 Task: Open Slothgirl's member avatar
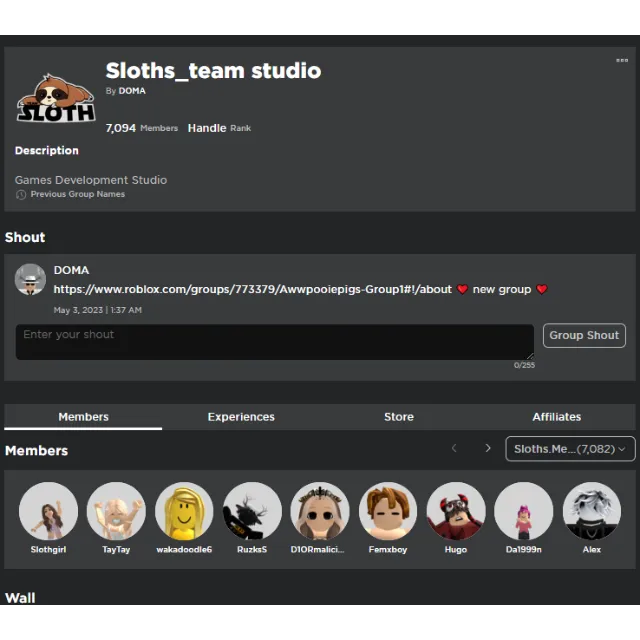[48, 511]
